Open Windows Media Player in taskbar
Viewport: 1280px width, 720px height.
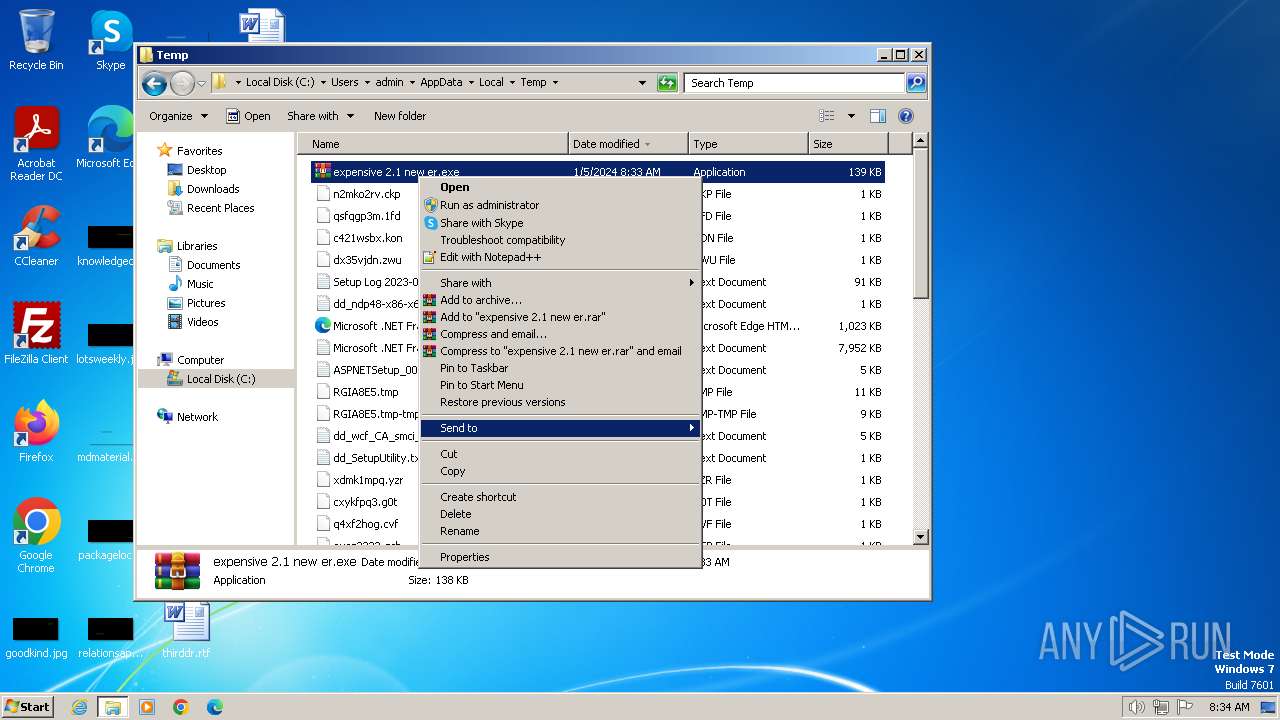[x=147, y=707]
